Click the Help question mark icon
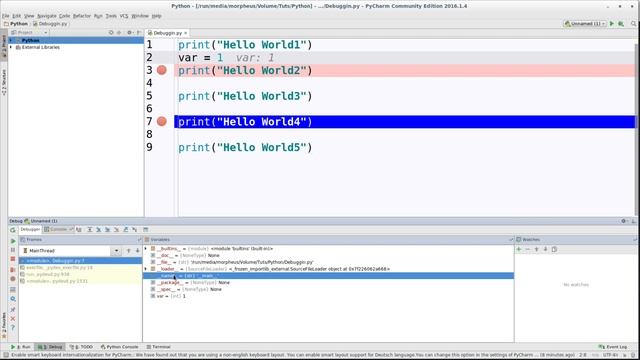 coord(13,328)
